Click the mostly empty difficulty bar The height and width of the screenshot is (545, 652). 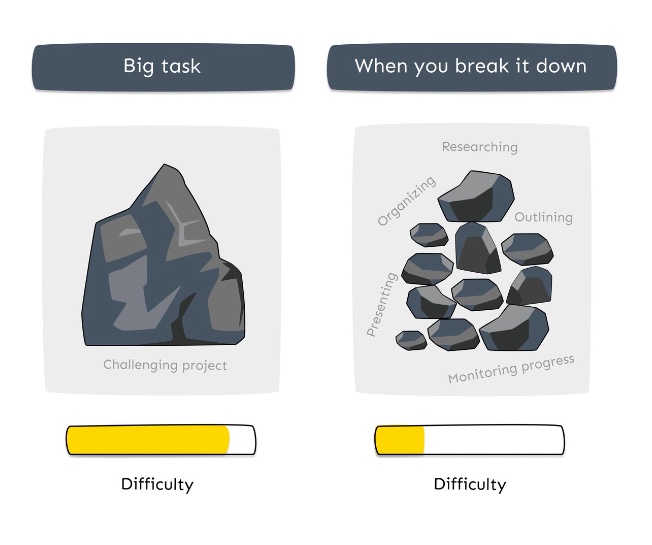[x=469, y=440]
